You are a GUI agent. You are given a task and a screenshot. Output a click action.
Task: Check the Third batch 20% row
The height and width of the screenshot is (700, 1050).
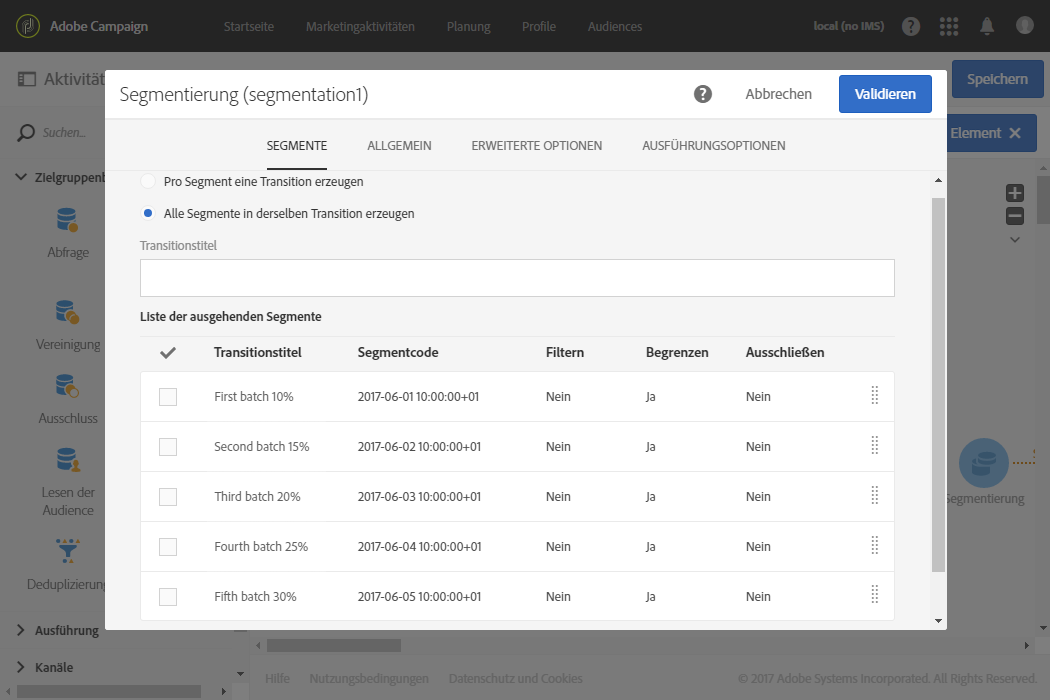tap(168, 496)
